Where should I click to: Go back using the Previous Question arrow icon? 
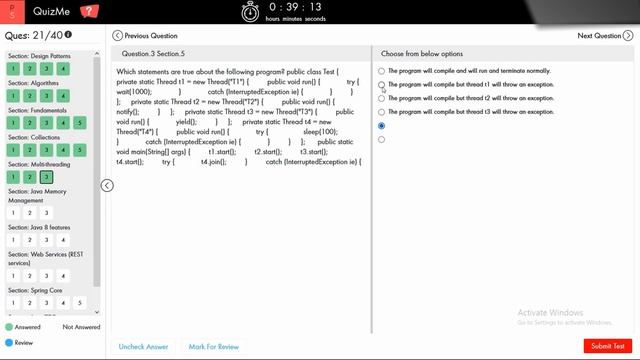(x=117, y=36)
